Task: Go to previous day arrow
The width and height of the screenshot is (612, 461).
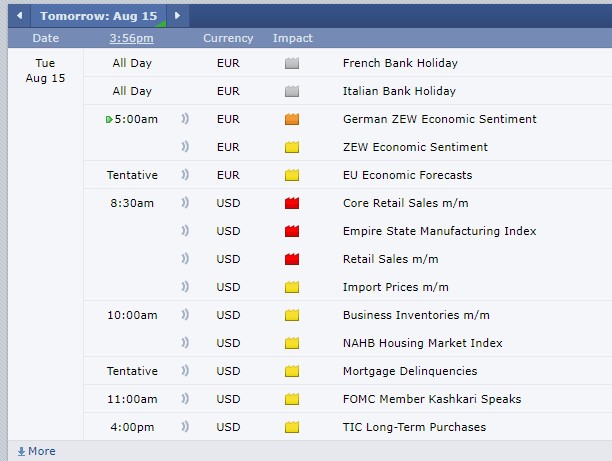Action: click(x=20, y=15)
